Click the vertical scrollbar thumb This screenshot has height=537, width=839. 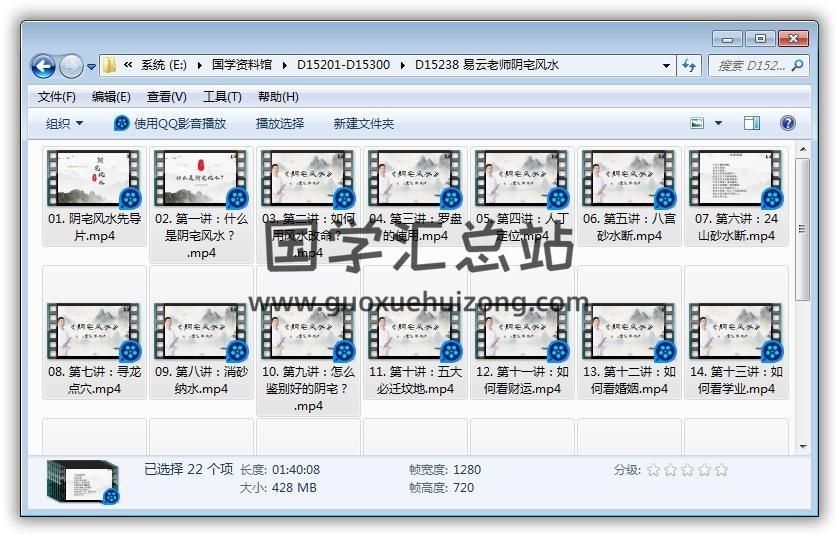(803, 229)
